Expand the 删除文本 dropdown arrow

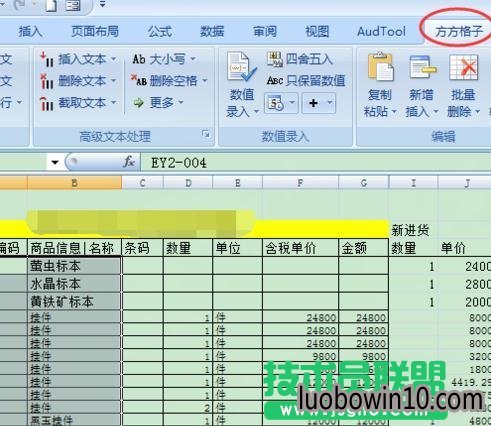pos(114,81)
